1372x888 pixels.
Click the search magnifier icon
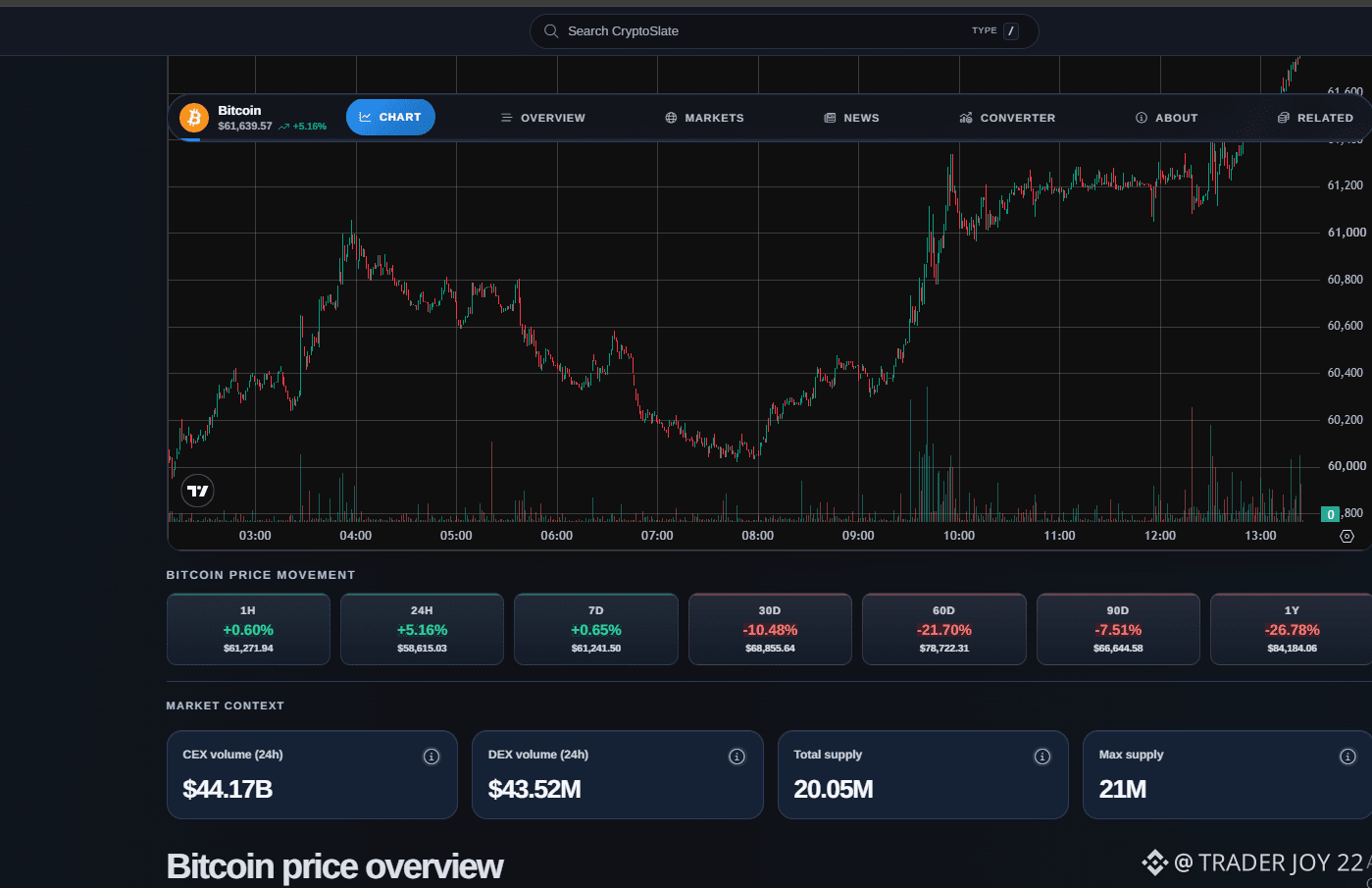point(551,31)
